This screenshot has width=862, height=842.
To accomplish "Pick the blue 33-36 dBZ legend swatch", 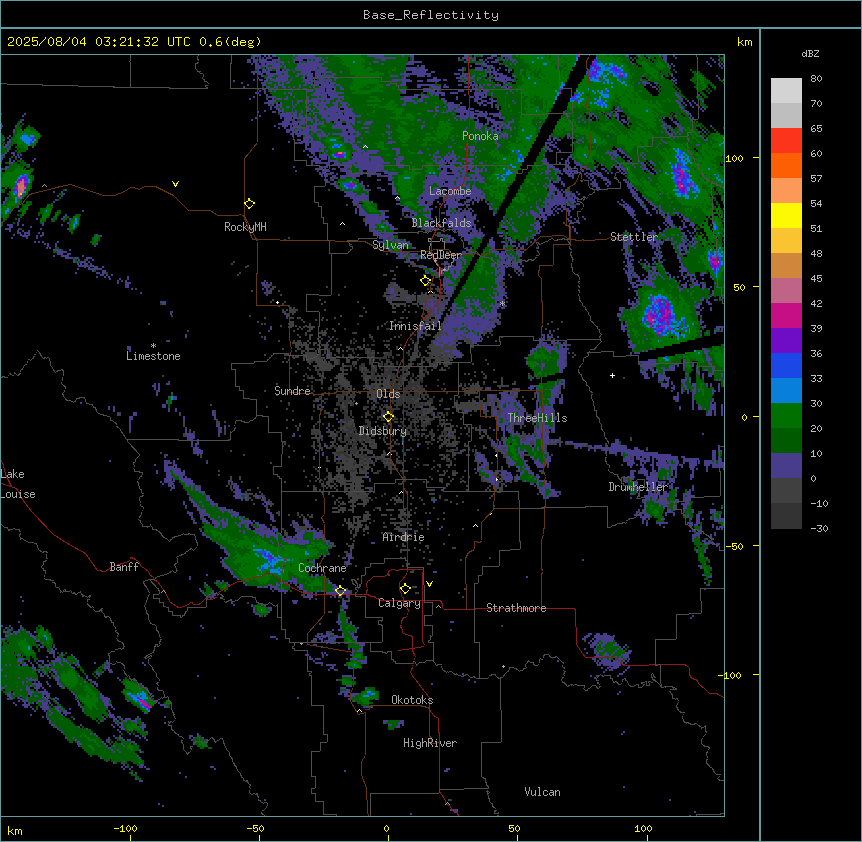I will pos(786,365).
